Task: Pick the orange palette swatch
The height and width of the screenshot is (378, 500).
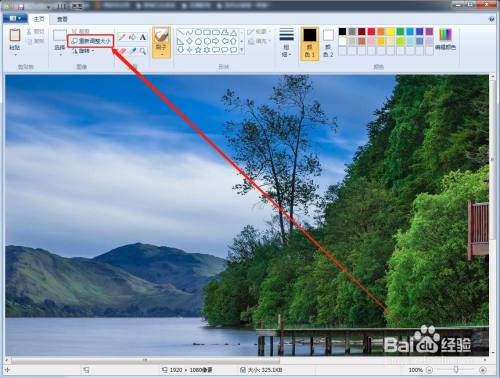Action: (x=381, y=32)
